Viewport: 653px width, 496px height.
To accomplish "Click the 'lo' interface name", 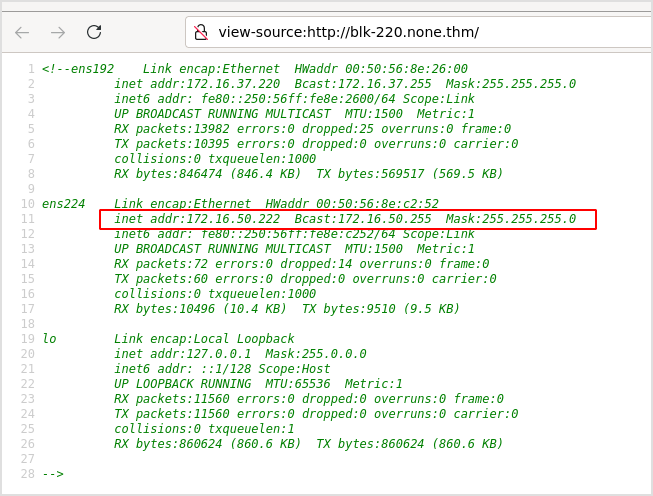I will tap(49, 339).
